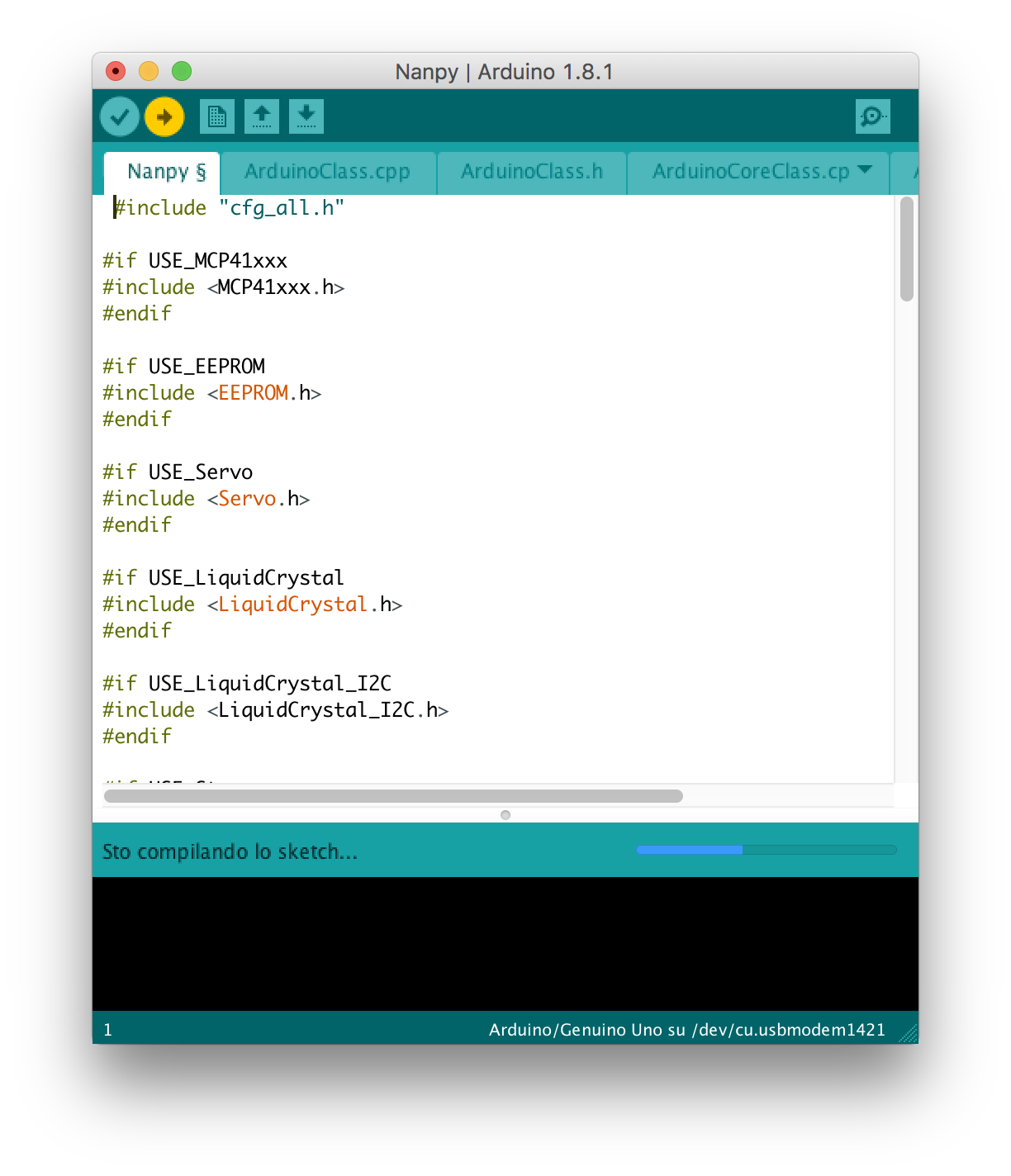Click the editor's horizontal scrollbar
Image resolution: width=1011 pixels, height=1176 pixels.
click(393, 796)
